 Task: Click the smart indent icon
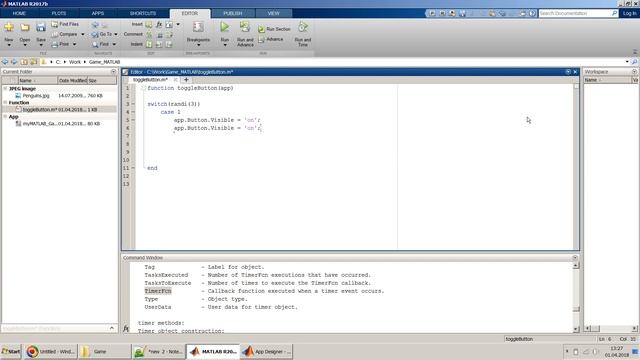[x=149, y=44]
